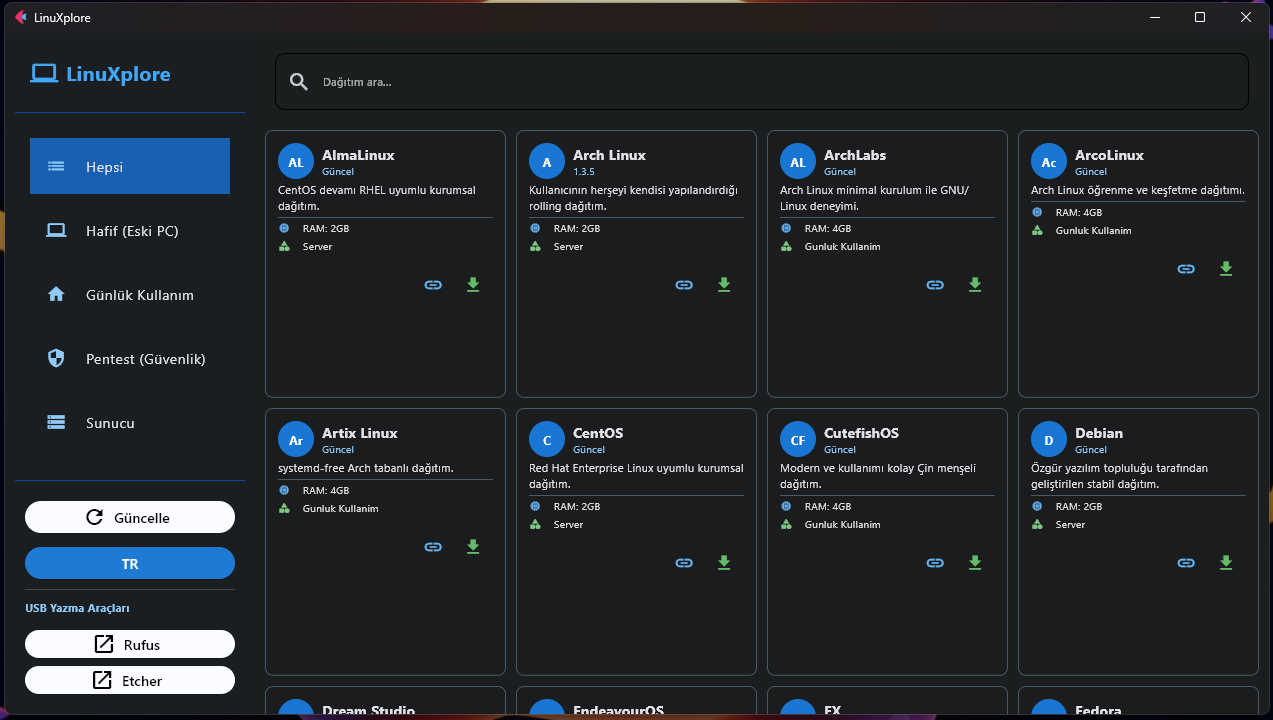Download Artix Linux using the green arrow
This screenshot has height=720, width=1273.
click(473, 547)
